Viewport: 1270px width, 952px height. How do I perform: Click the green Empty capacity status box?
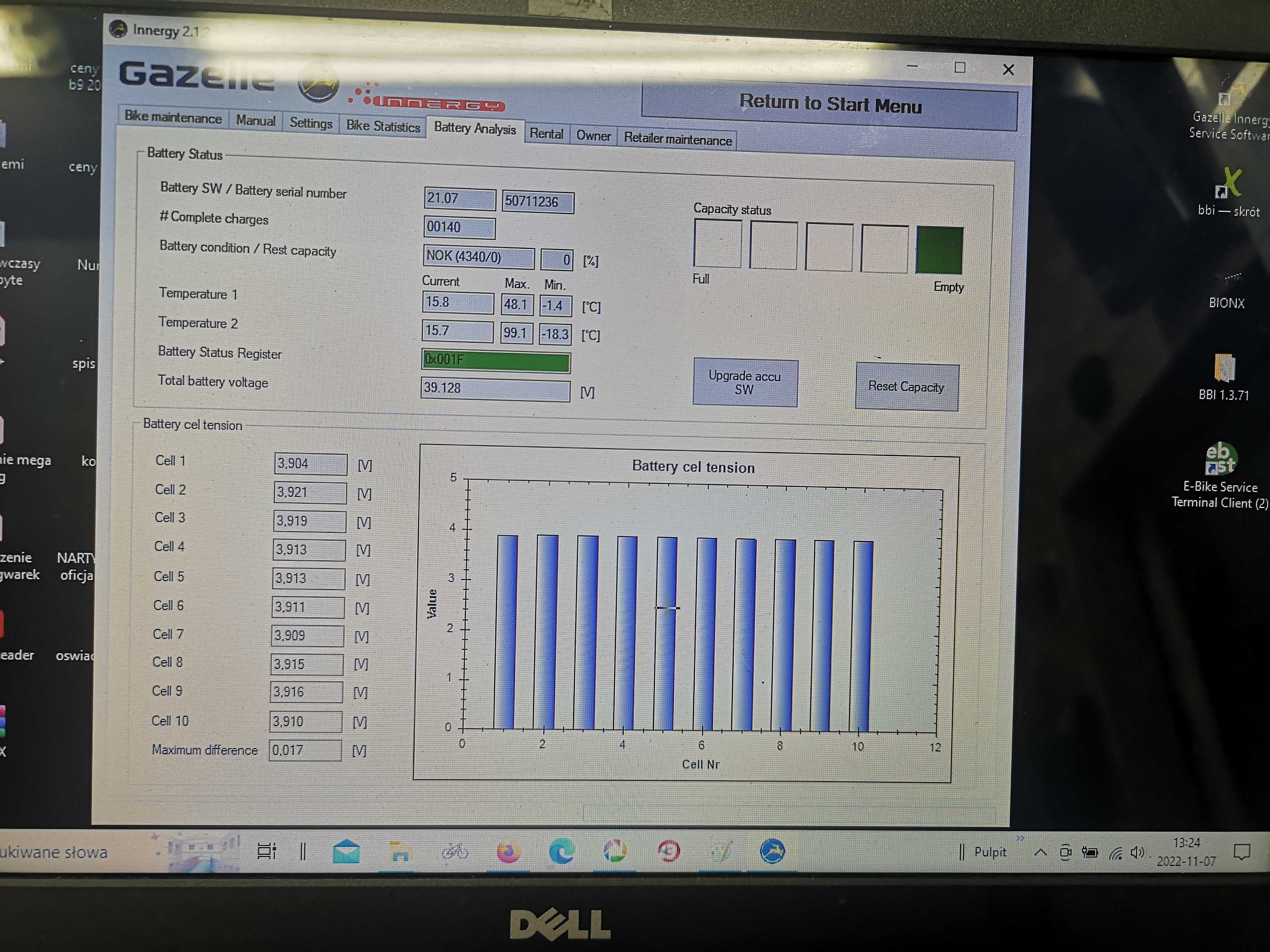click(939, 250)
